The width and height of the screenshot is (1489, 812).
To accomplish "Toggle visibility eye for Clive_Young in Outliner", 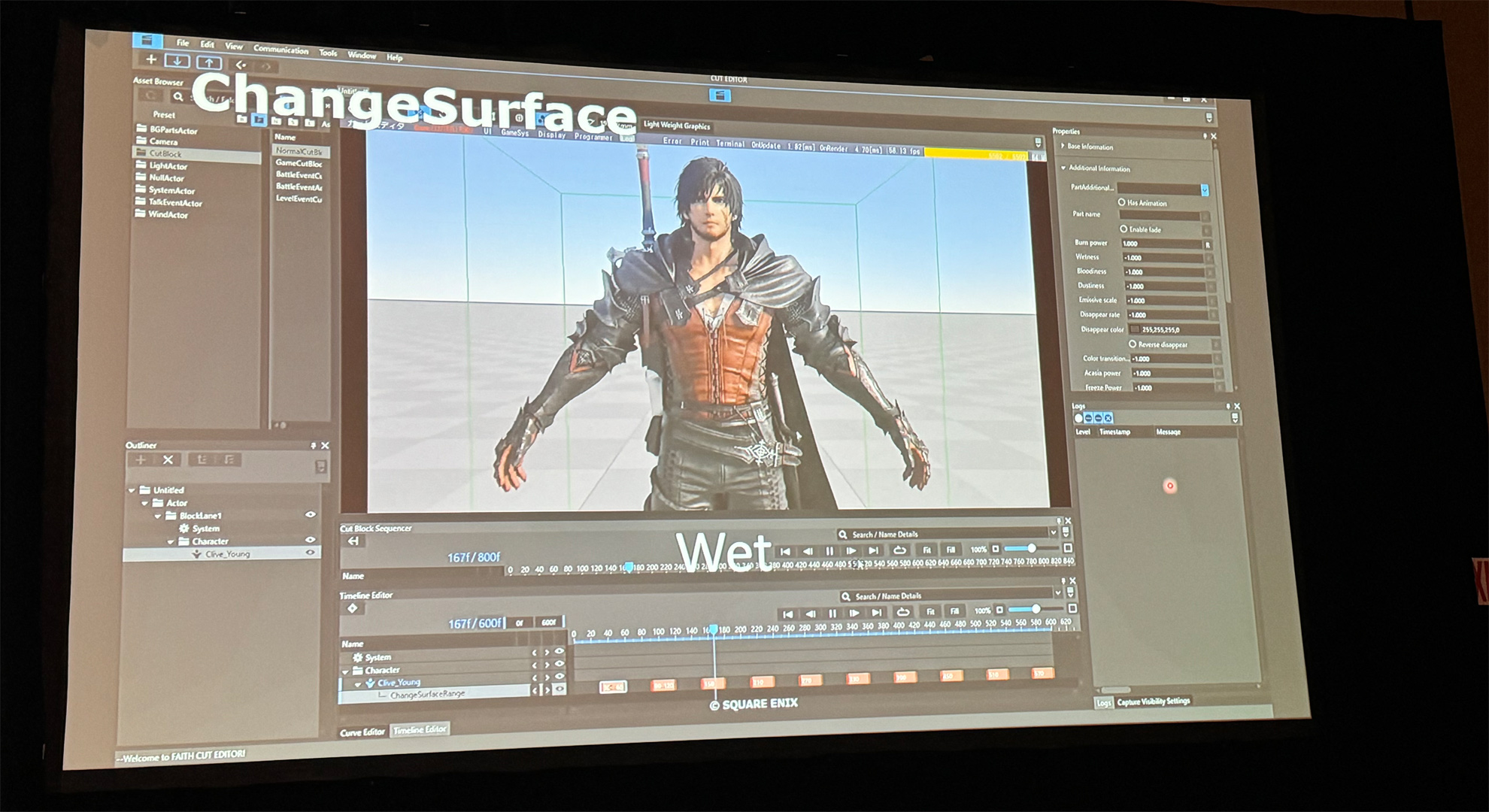I will coord(310,553).
